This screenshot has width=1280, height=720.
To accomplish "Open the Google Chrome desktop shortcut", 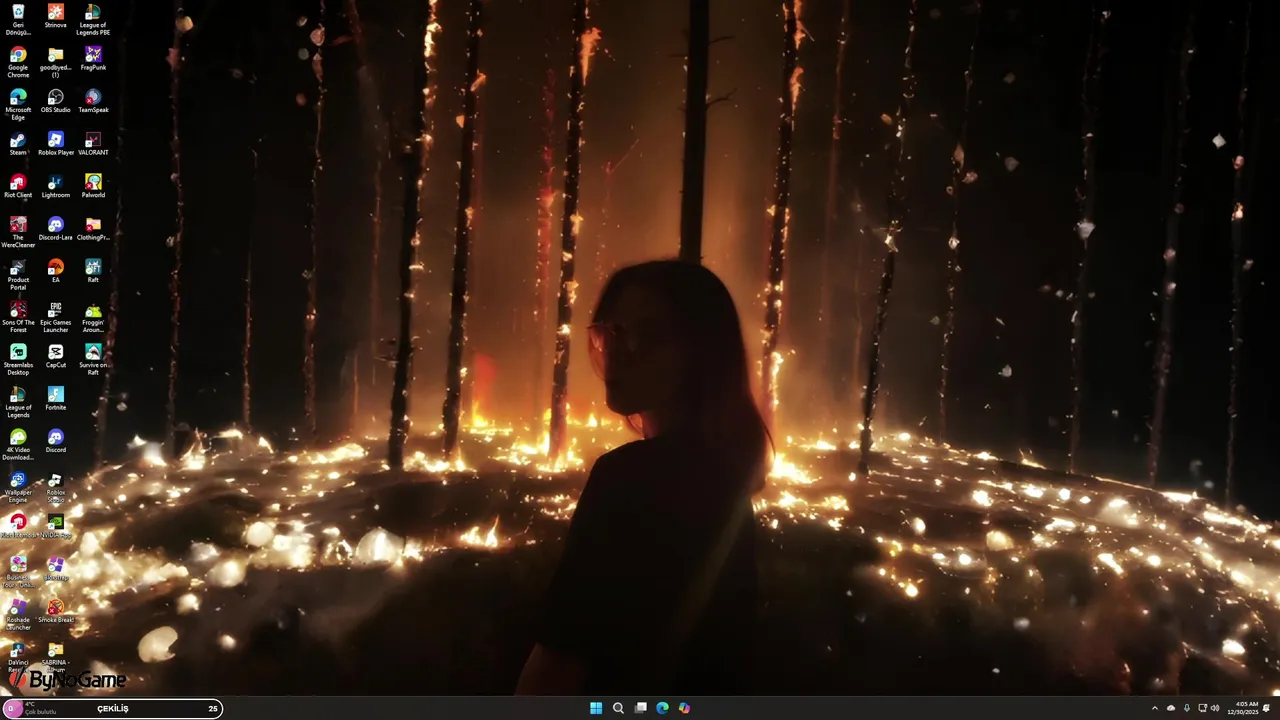I will click(18, 62).
